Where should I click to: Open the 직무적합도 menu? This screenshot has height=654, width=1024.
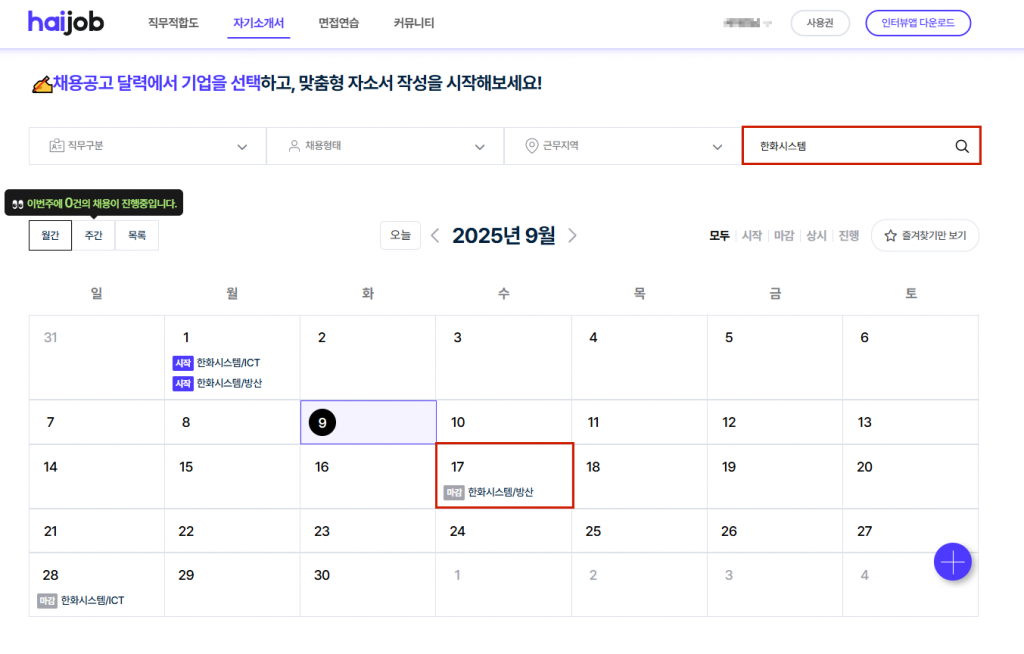click(x=173, y=23)
